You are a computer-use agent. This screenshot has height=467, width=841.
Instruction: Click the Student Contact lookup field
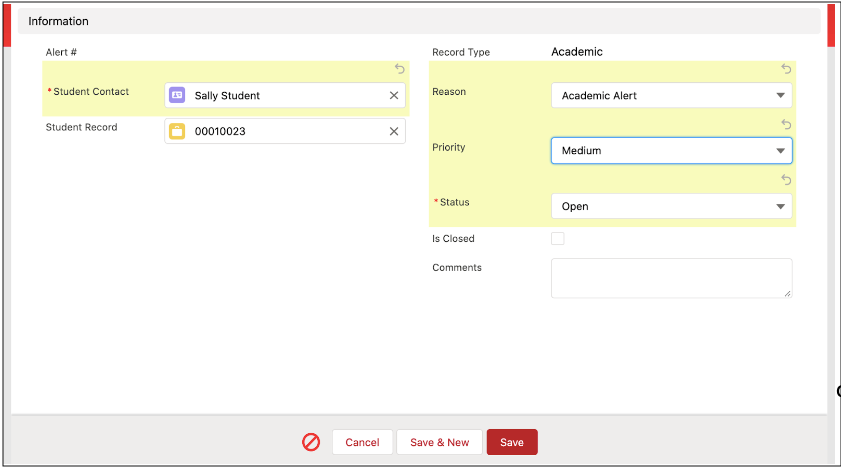(285, 96)
